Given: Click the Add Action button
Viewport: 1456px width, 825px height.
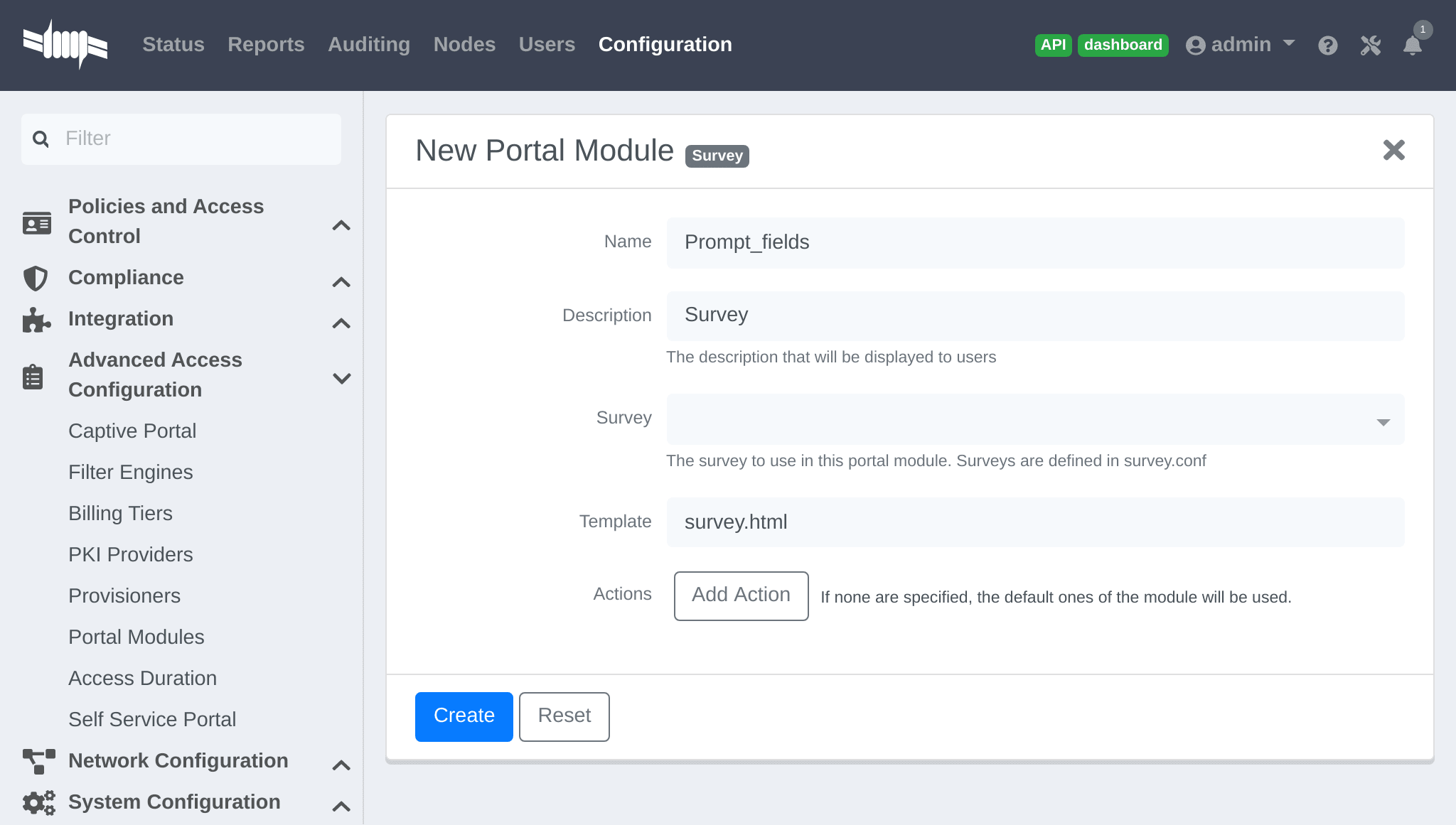Looking at the screenshot, I should click(x=741, y=595).
